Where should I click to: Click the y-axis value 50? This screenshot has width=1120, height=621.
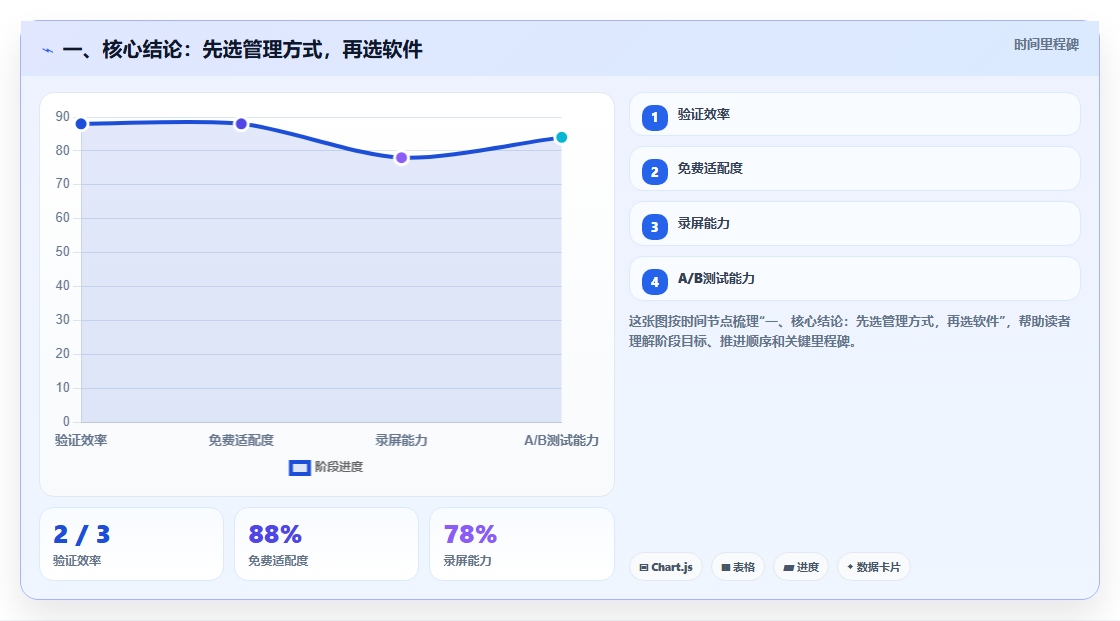click(x=63, y=252)
